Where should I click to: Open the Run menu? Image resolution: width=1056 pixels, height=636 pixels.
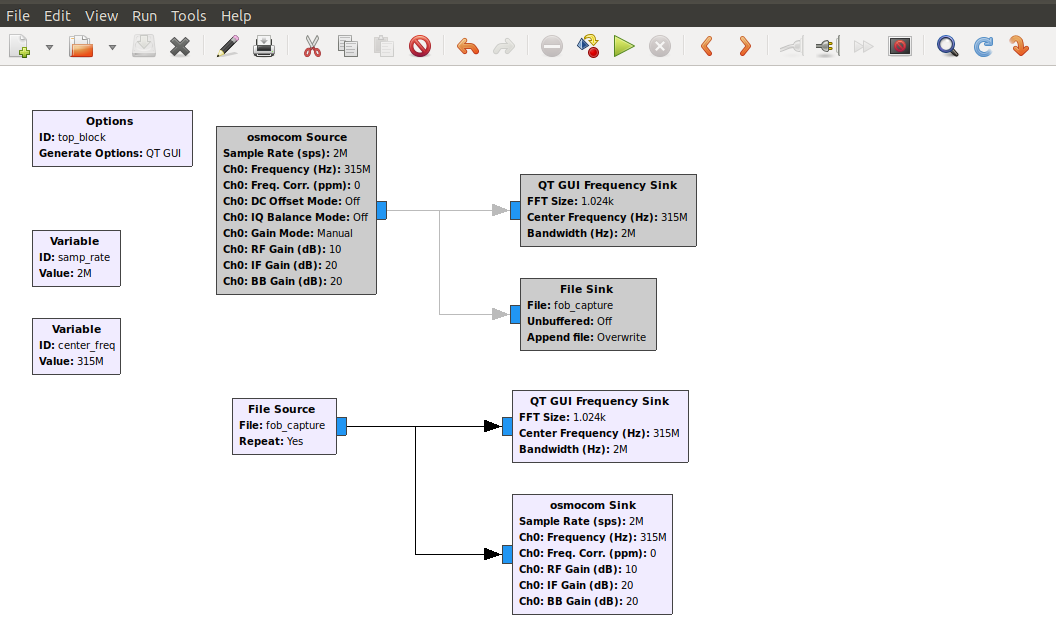[144, 15]
